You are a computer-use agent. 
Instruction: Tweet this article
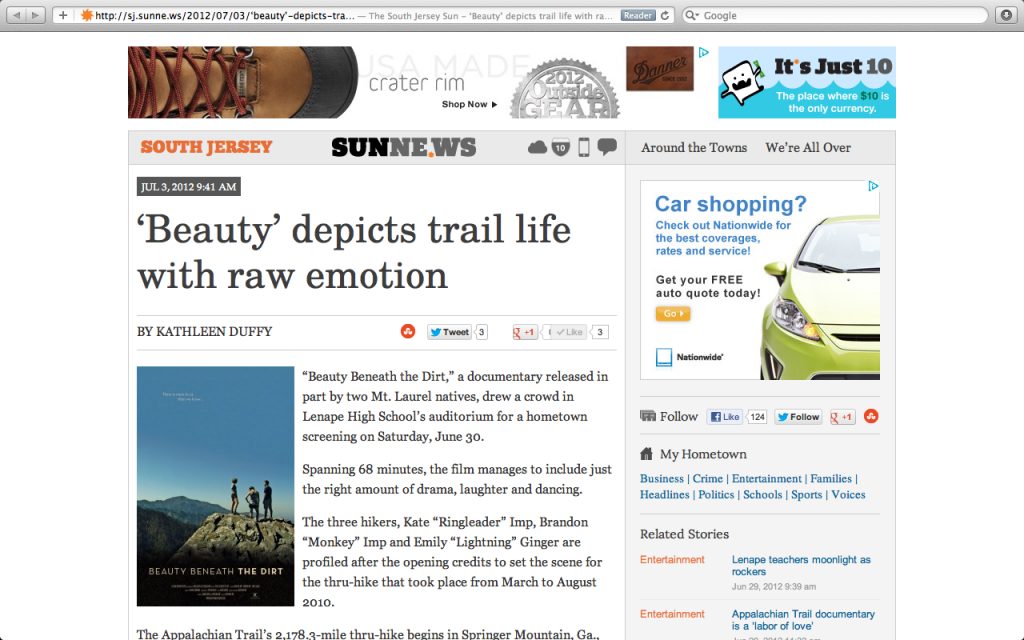[449, 332]
